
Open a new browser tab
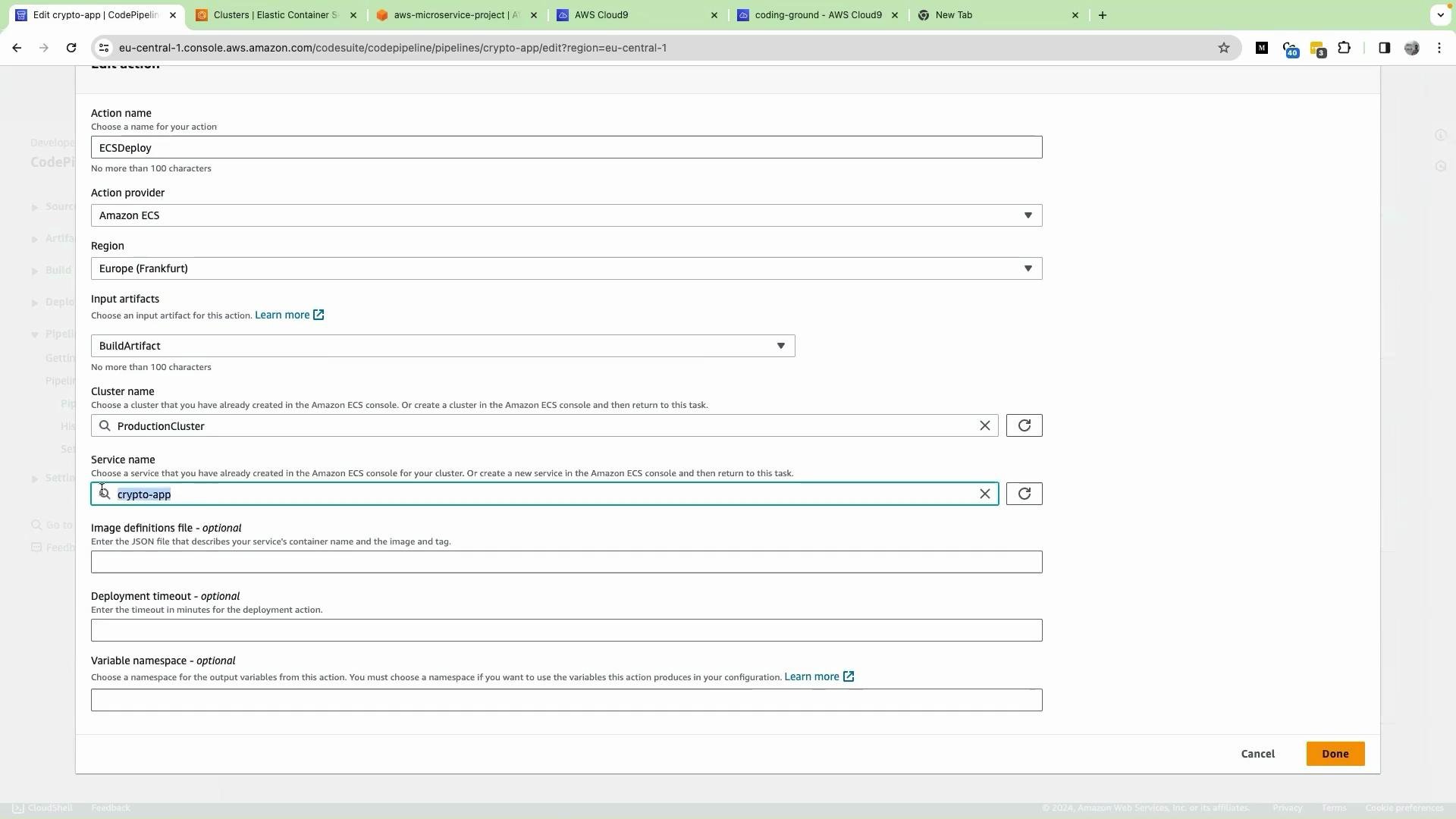1102,15
